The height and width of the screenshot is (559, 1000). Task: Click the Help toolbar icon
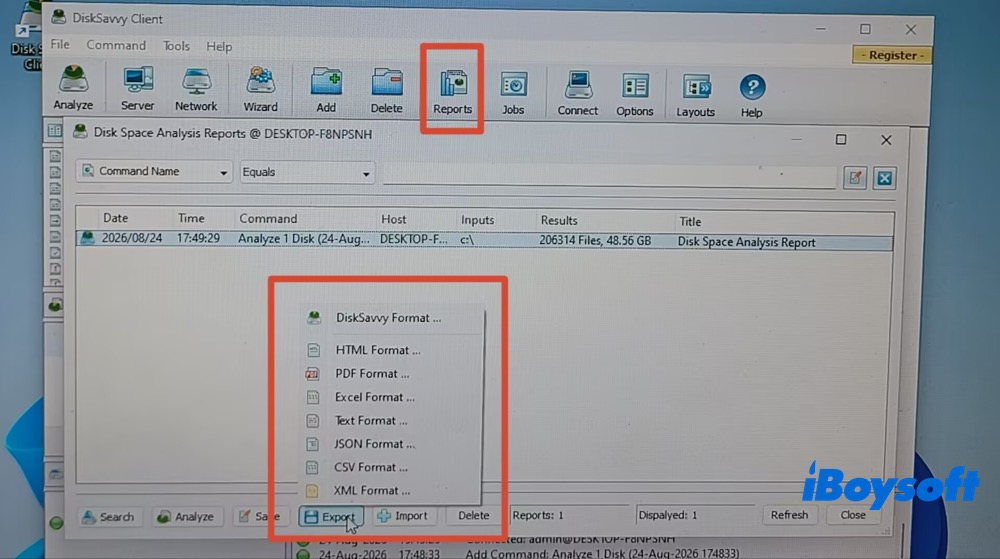(751, 95)
